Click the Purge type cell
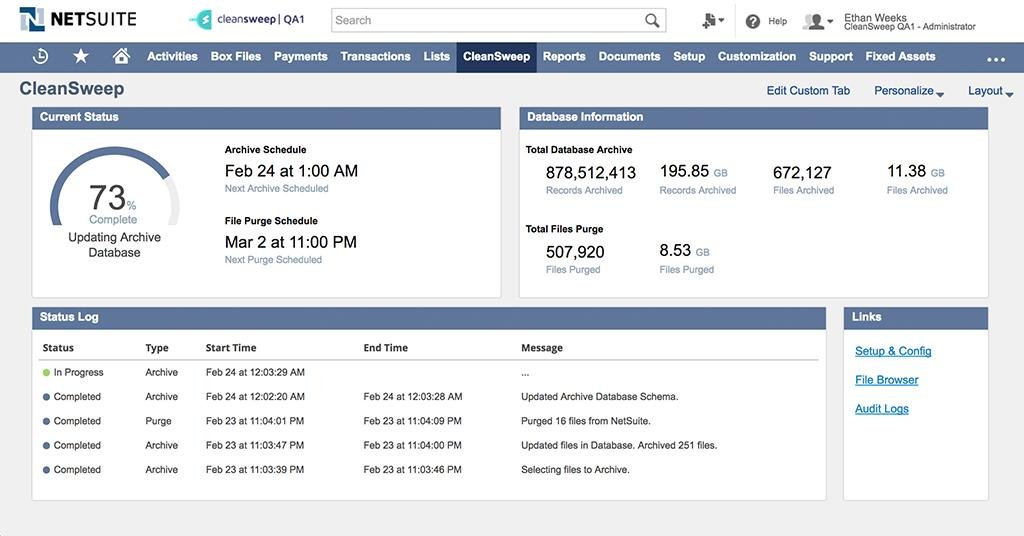This screenshot has width=1024, height=536. tap(158, 421)
